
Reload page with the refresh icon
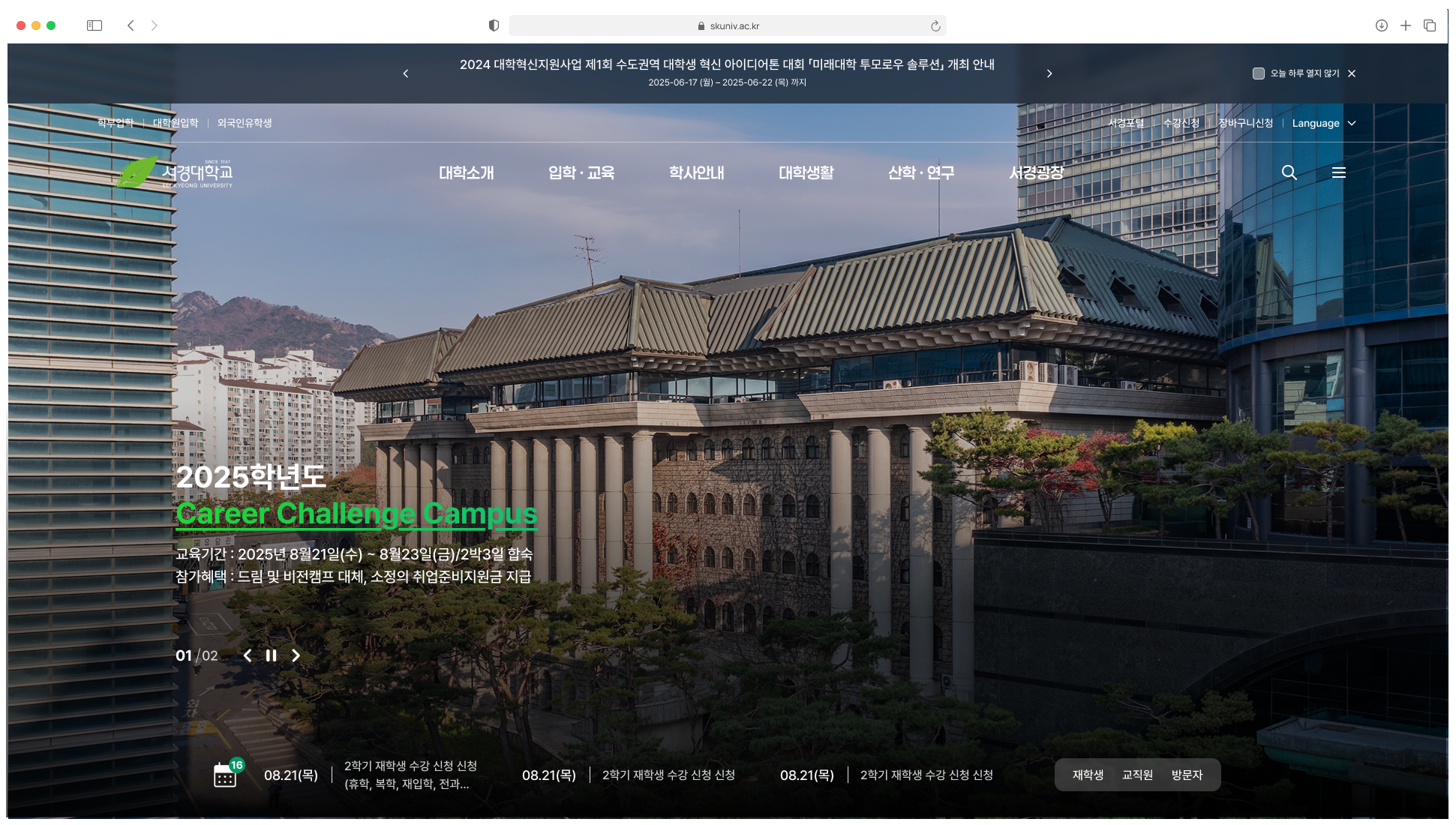coord(935,26)
